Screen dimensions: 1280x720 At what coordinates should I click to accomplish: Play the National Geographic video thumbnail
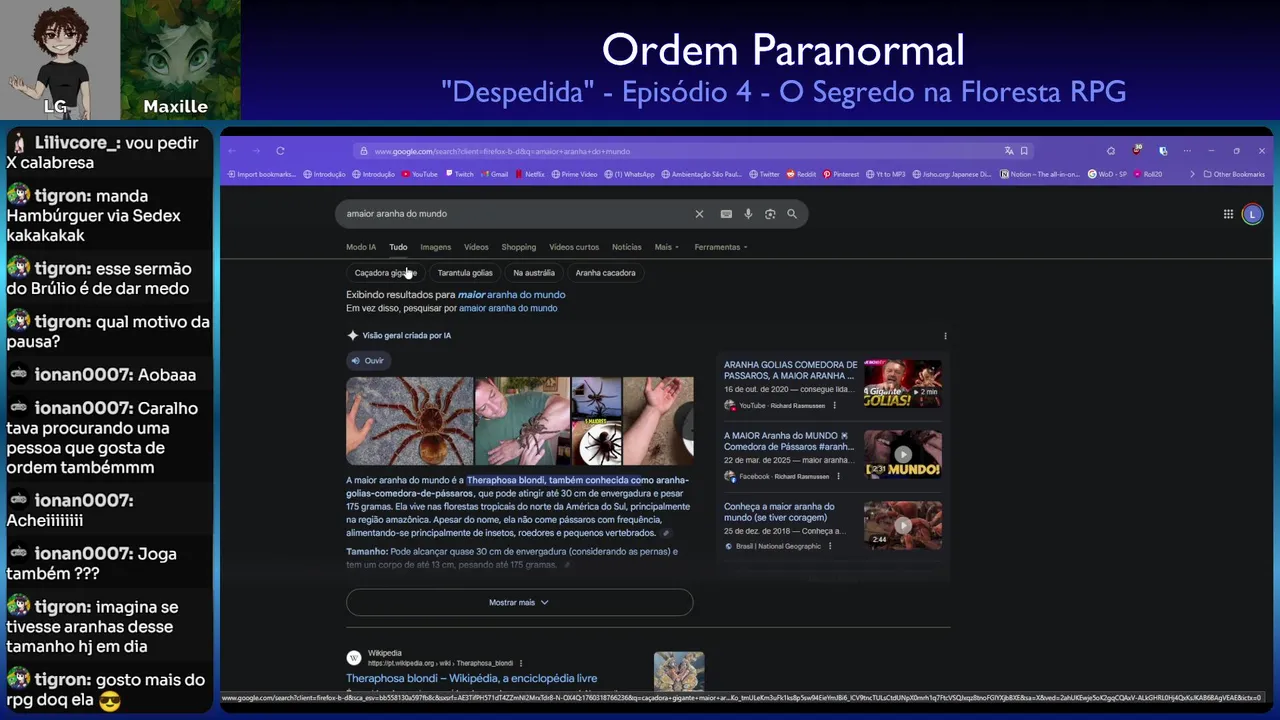point(902,525)
